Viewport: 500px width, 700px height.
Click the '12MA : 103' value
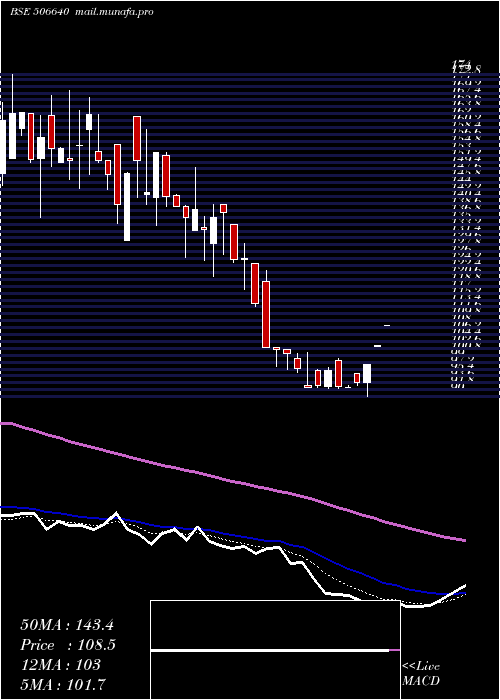pos(60,665)
